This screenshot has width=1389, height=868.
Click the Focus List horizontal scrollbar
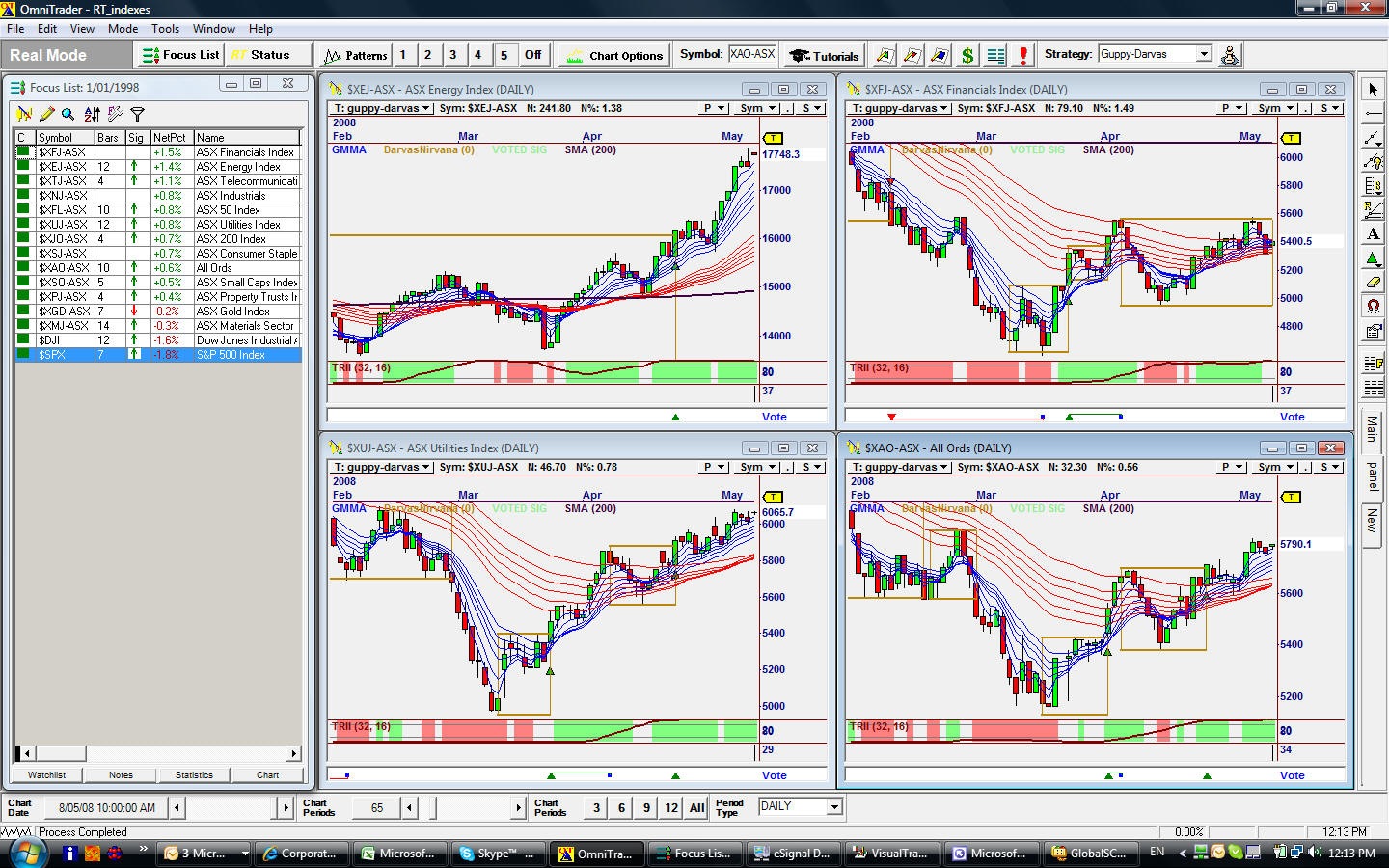click(158, 753)
